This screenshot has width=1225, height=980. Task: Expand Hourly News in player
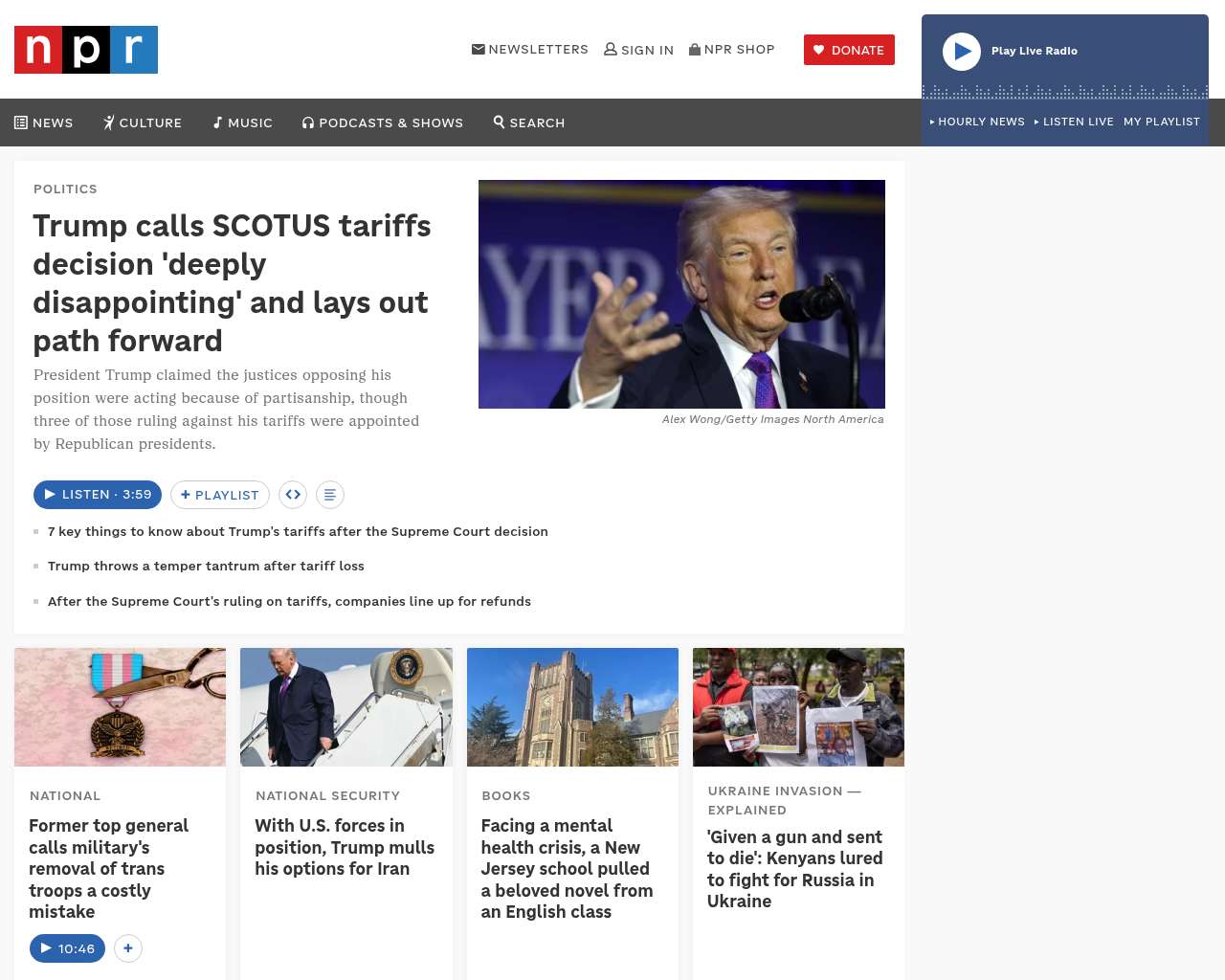coord(977,122)
